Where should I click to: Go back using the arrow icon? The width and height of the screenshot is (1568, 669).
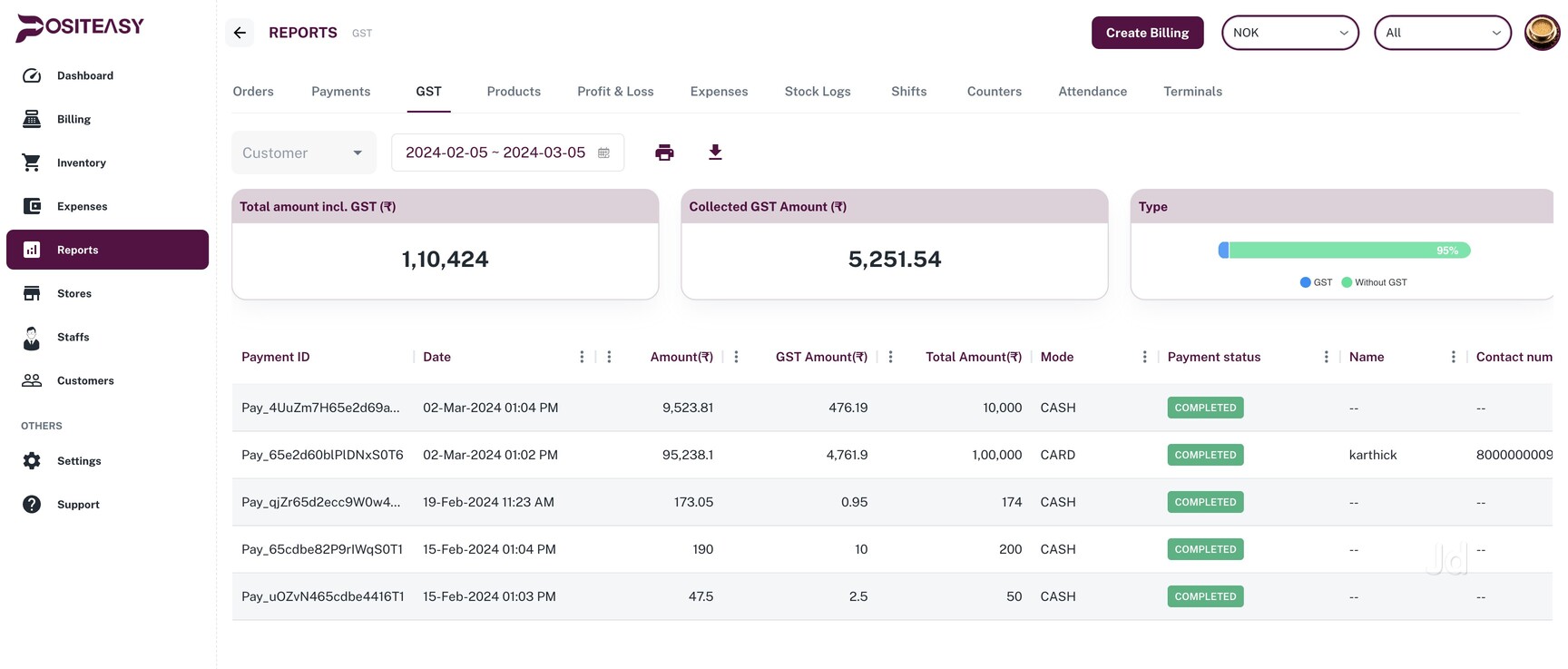(x=240, y=33)
